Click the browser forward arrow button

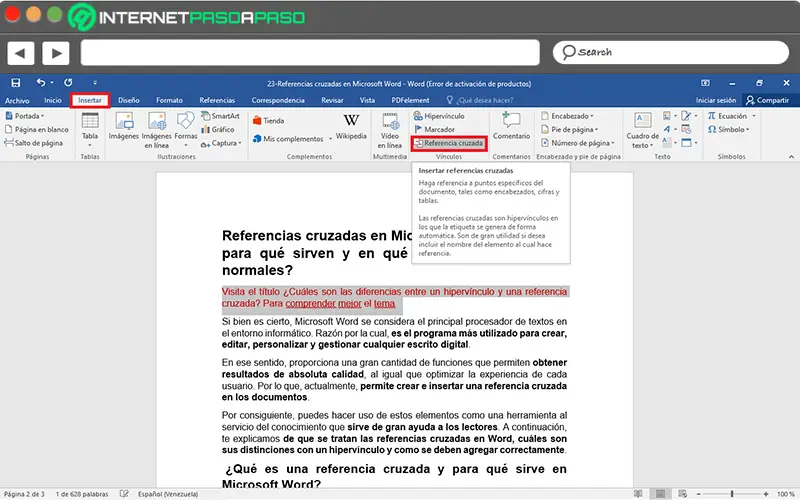pyautogui.click(x=56, y=53)
